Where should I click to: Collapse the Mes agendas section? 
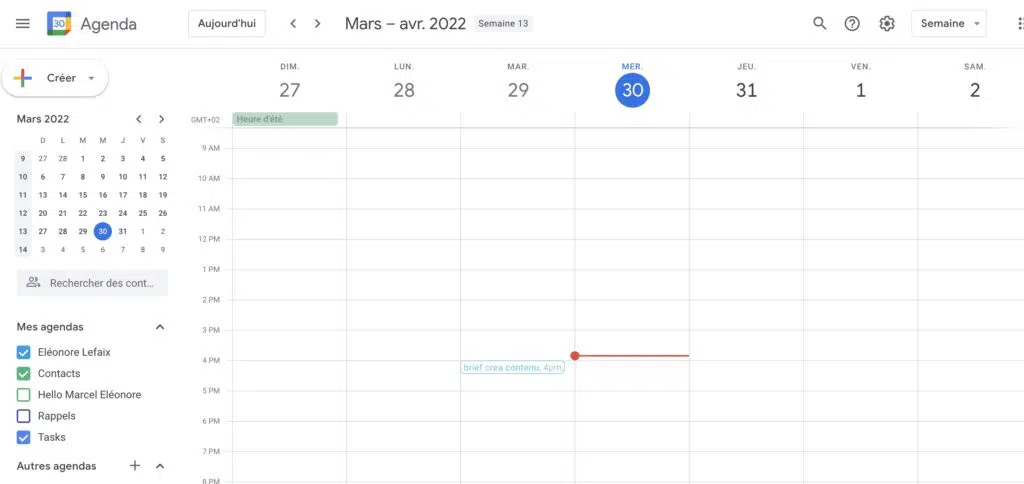(x=160, y=327)
